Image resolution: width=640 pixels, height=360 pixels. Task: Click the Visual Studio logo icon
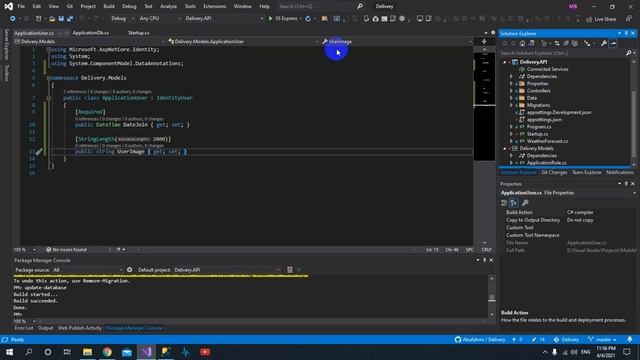8,6
